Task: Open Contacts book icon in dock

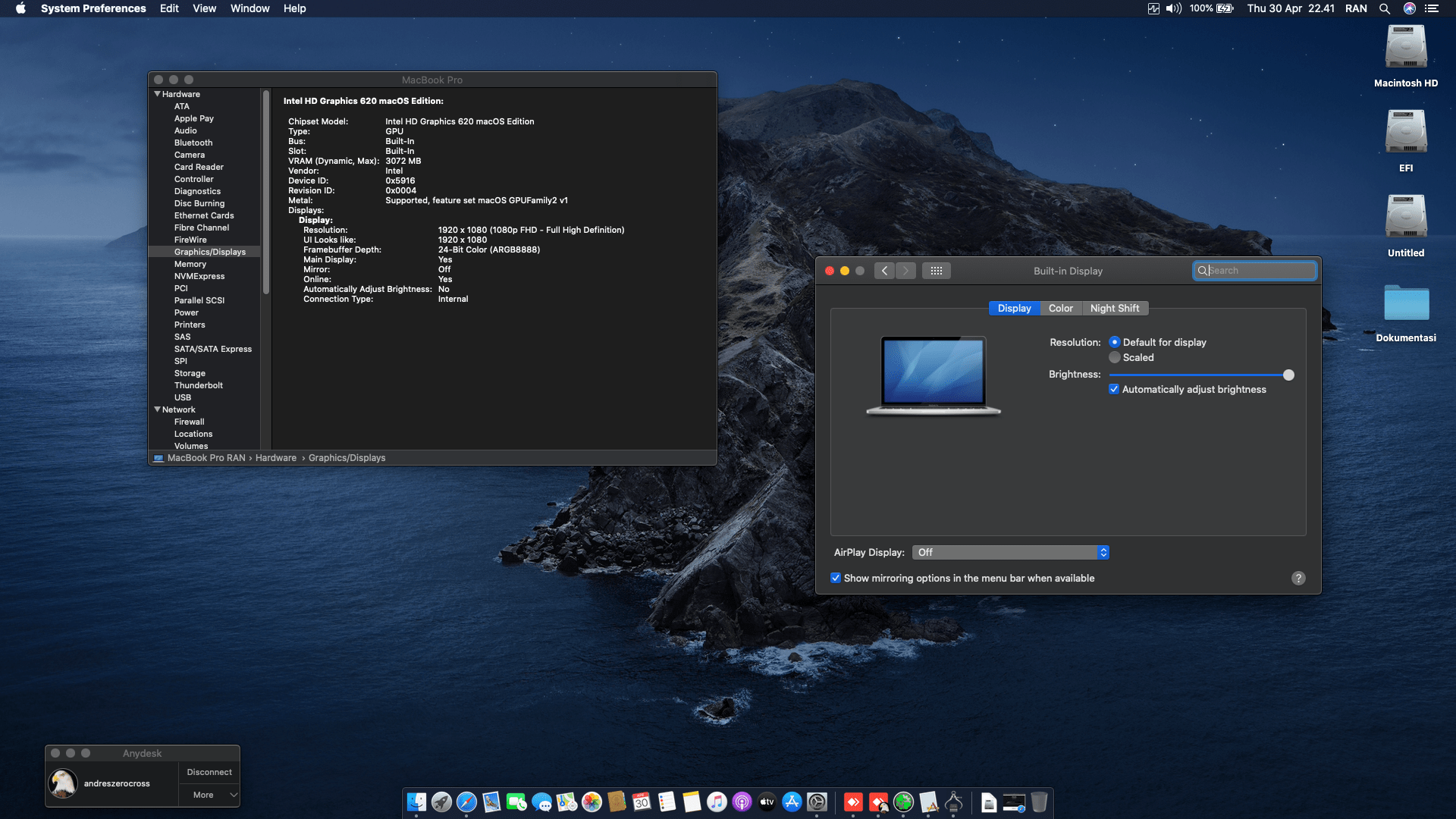Action: coord(617,802)
